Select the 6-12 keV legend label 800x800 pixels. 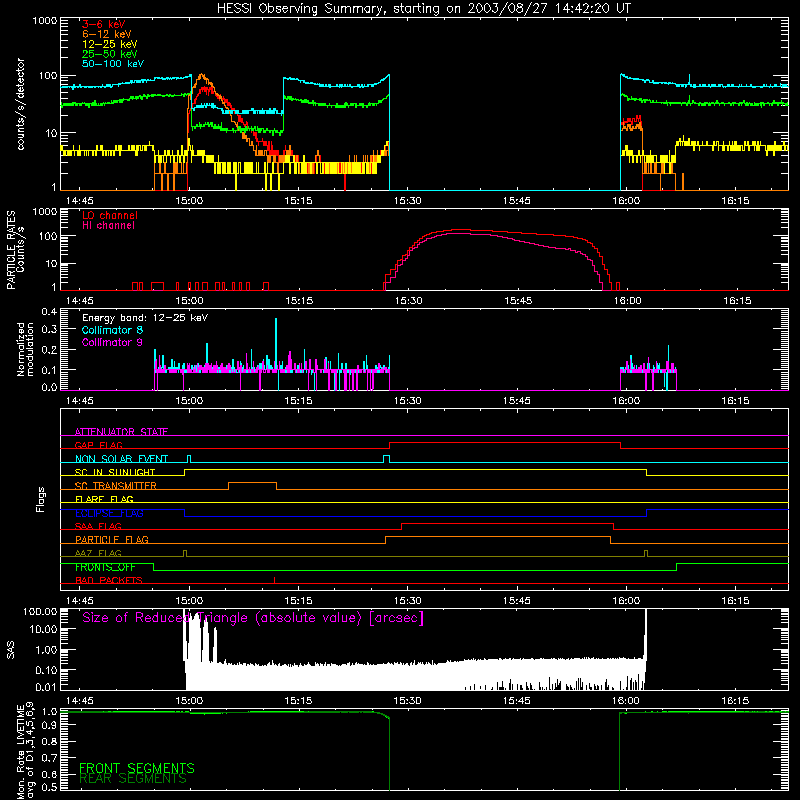(107, 34)
